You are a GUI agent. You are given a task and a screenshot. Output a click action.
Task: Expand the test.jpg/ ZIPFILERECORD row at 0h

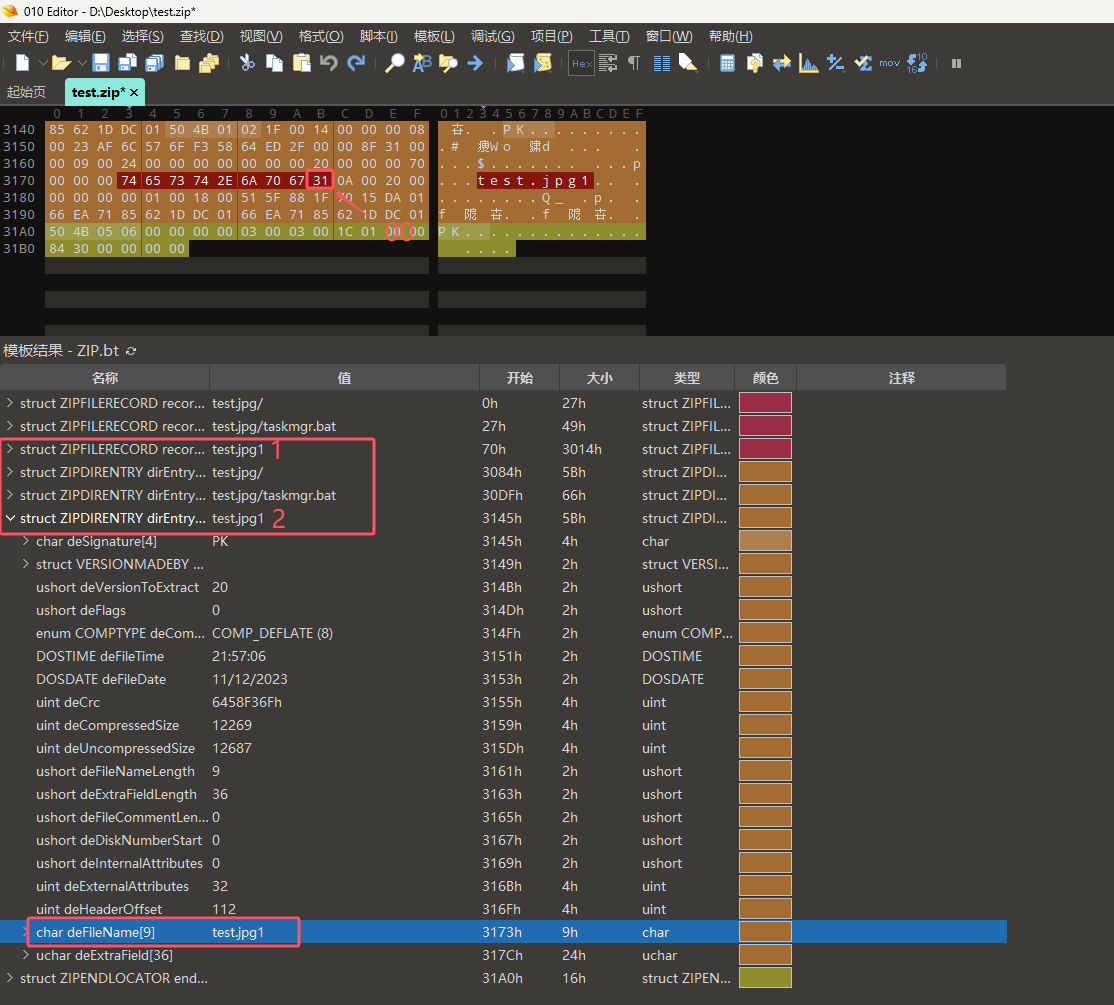[x=10, y=403]
